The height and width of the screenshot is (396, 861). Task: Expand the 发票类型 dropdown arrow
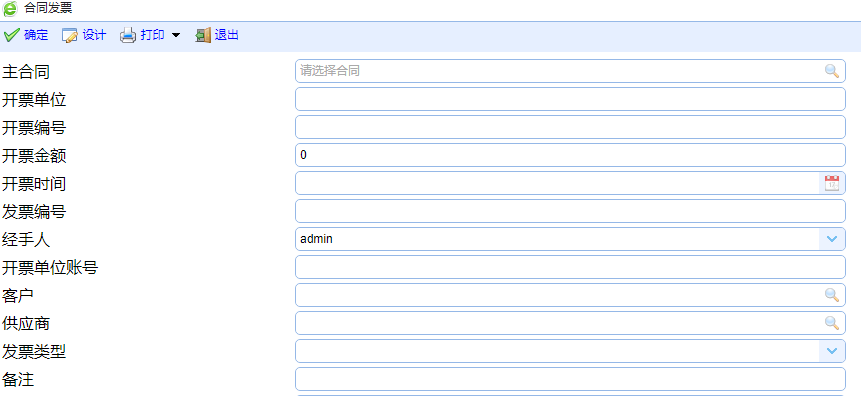[832, 351]
